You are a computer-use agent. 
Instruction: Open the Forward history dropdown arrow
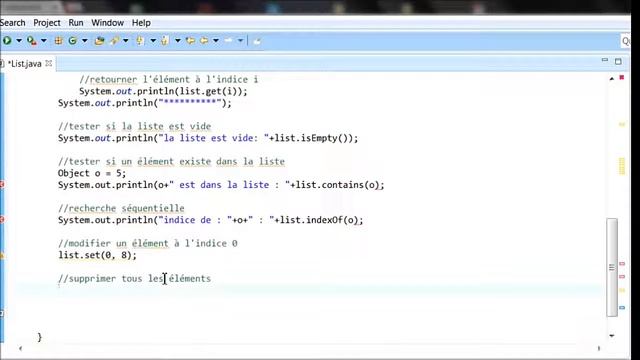240,41
